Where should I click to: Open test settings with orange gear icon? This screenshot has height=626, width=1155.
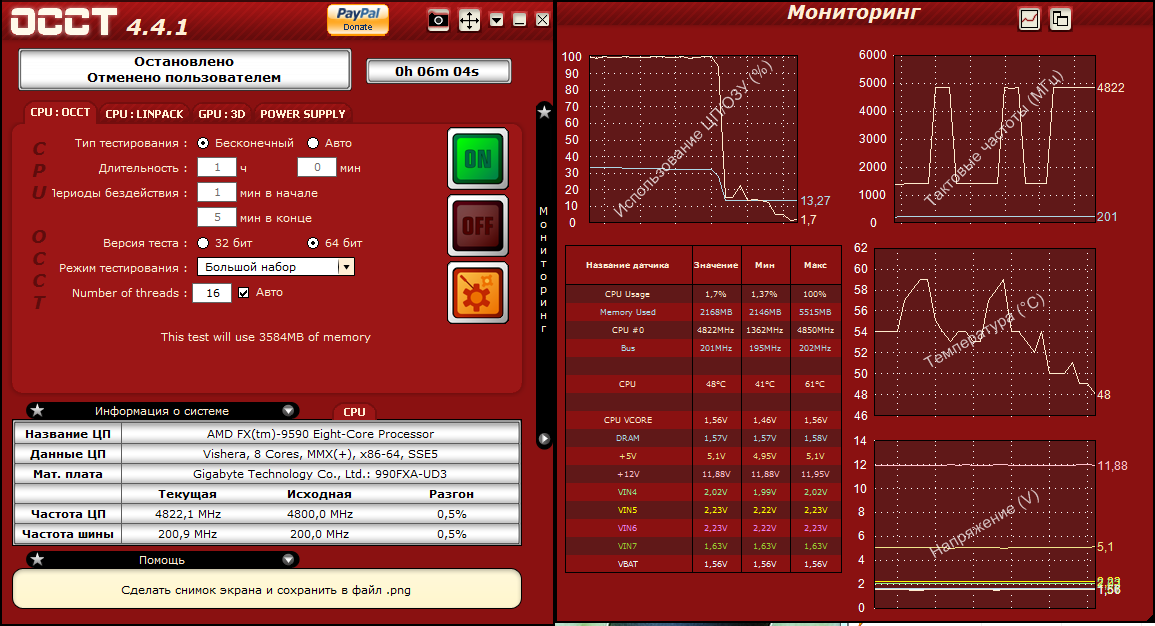(477, 292)
